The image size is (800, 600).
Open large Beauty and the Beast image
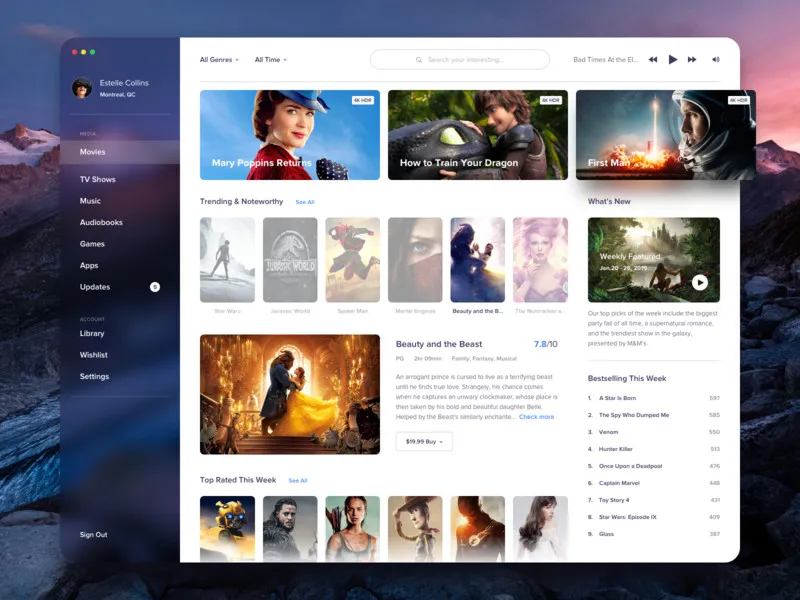pyautogui.click(x=290, y=394)
